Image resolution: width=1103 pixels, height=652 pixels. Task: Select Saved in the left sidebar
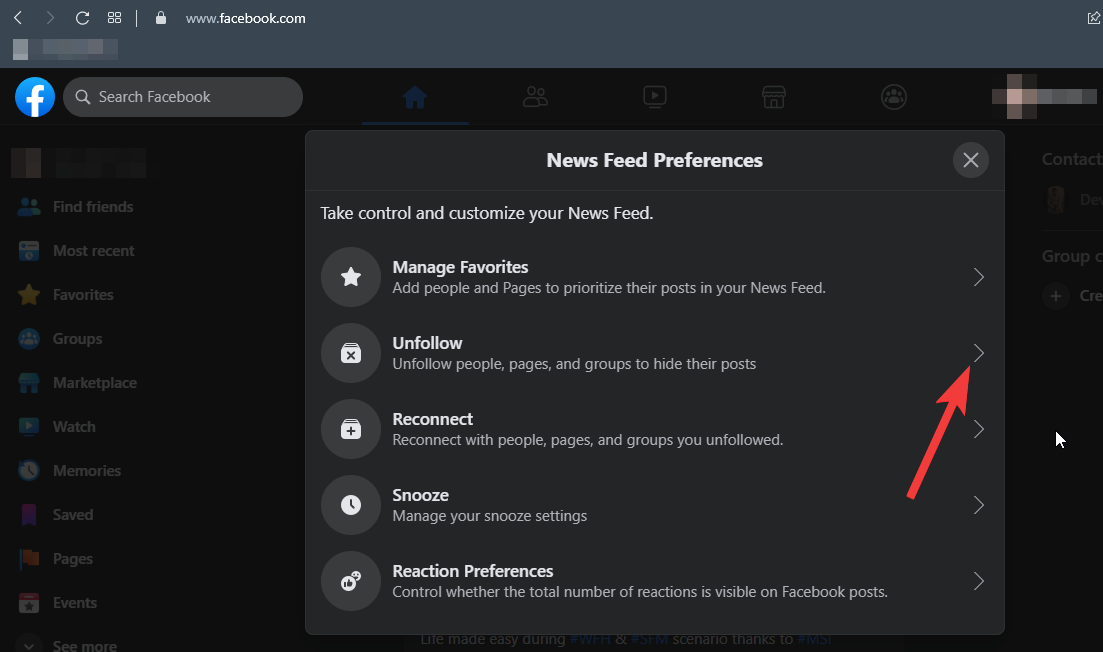72,515
